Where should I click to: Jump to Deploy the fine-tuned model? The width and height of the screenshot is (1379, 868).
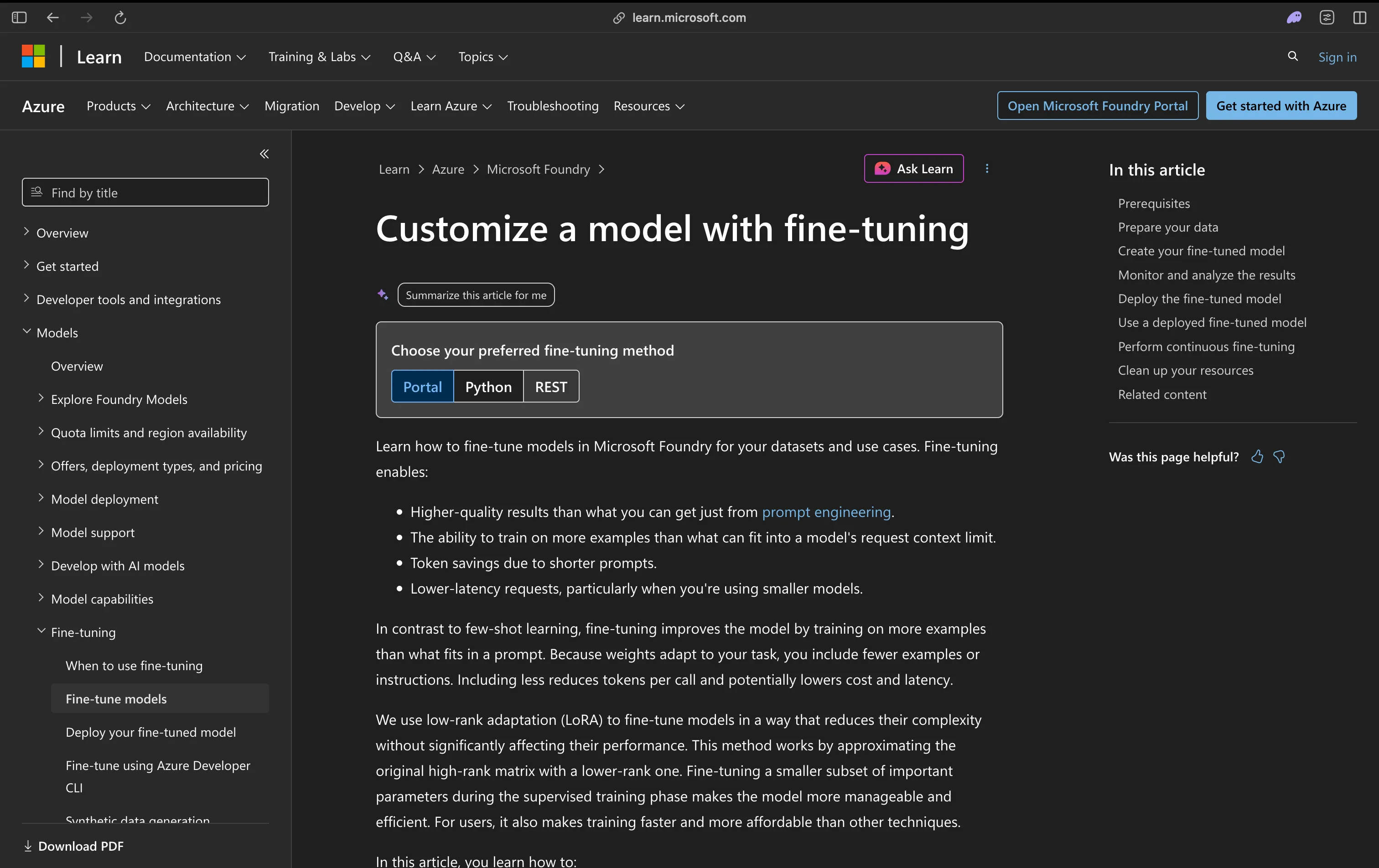(1200, 299)
